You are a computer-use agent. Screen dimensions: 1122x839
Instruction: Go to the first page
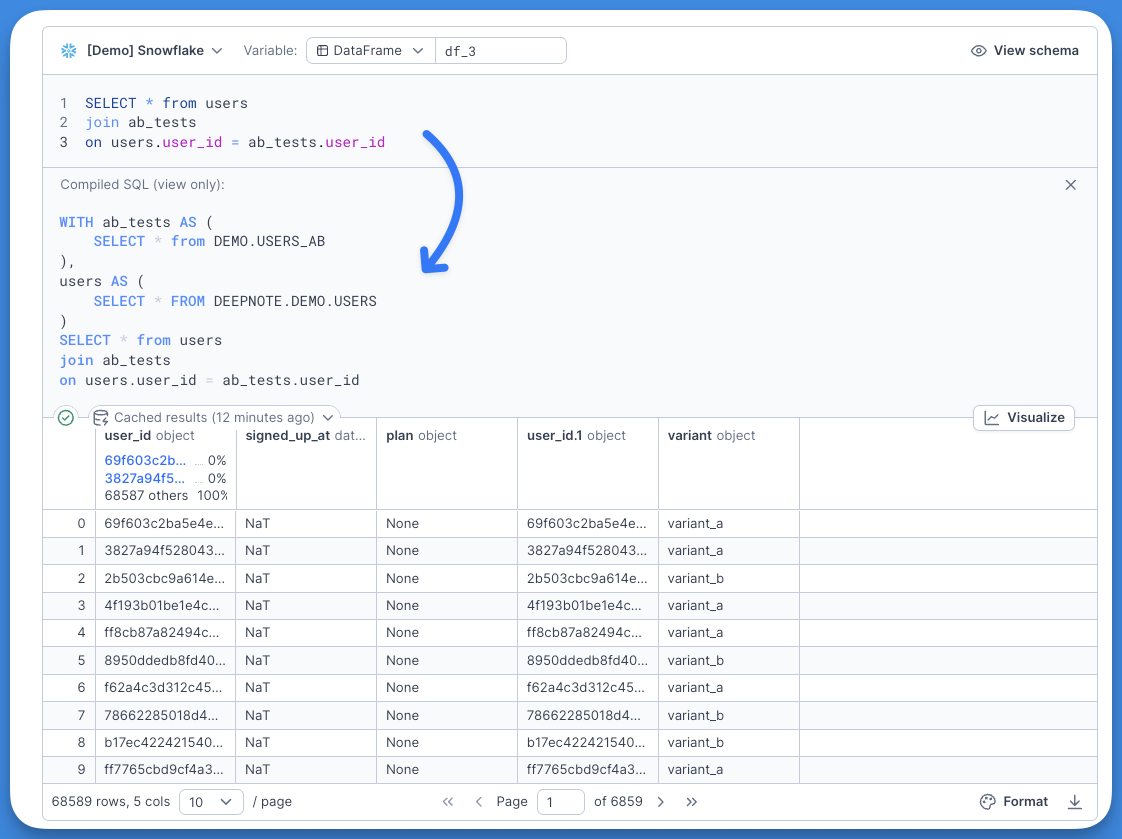click(448, 802)
